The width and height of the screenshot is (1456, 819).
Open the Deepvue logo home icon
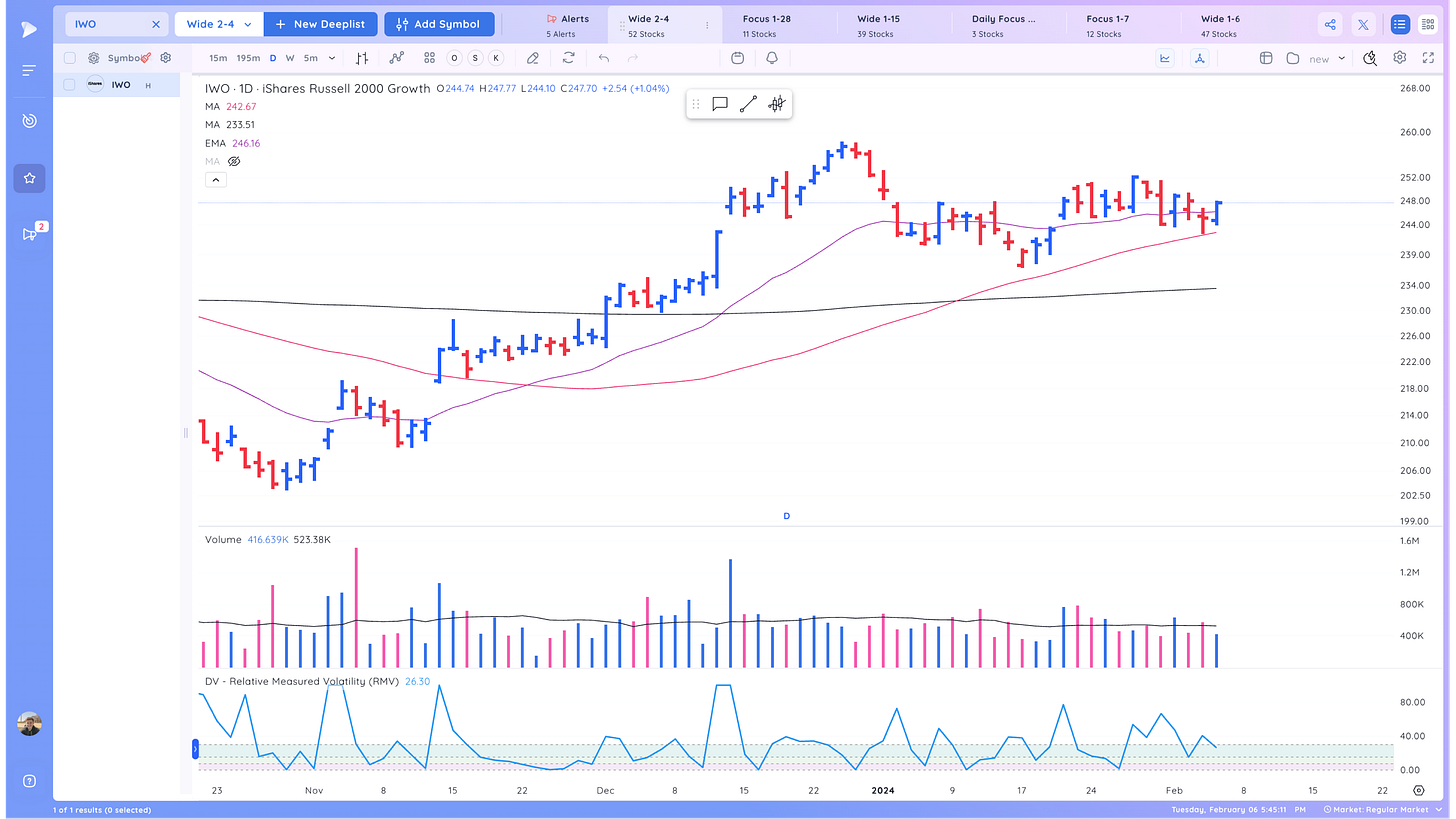pos(29,29)
